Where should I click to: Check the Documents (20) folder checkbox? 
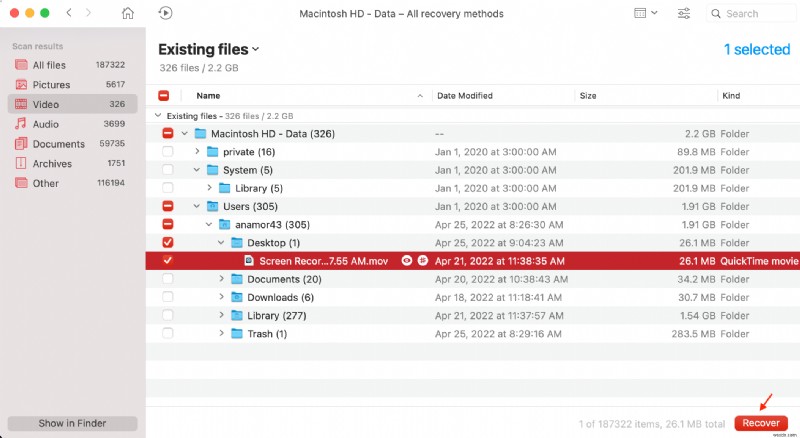167,279
